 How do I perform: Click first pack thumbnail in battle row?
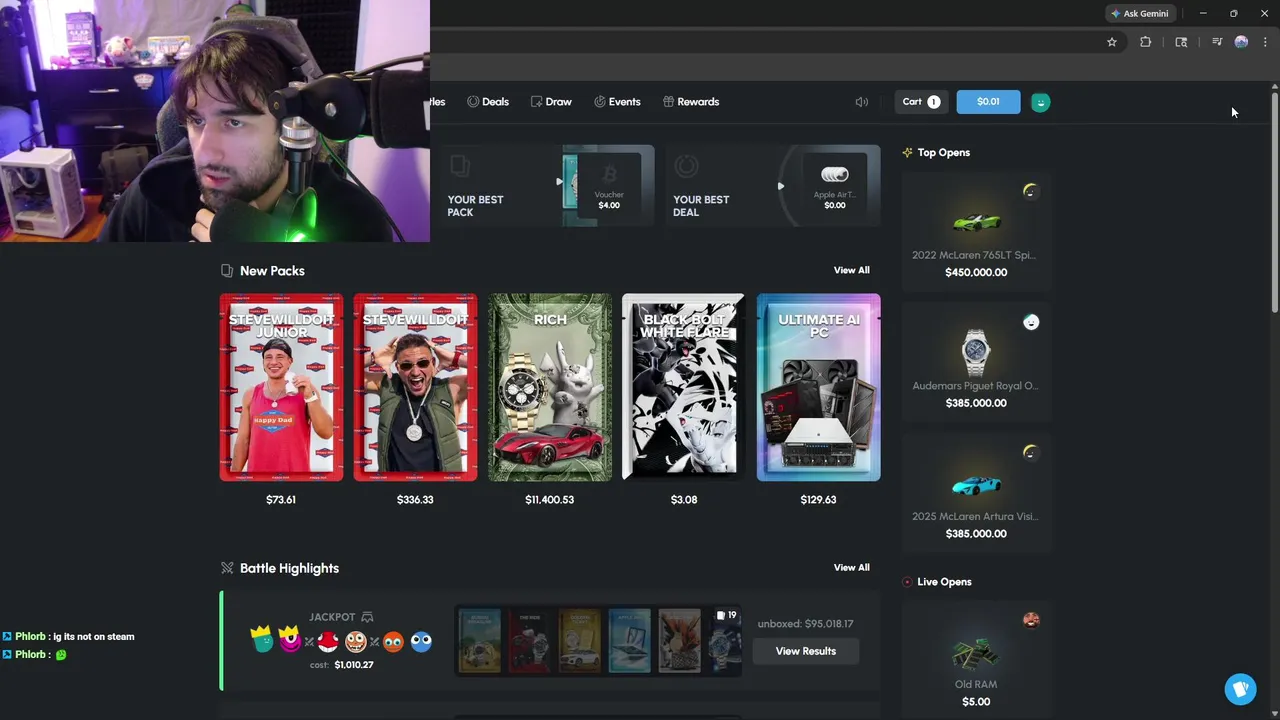coord(479,641)
